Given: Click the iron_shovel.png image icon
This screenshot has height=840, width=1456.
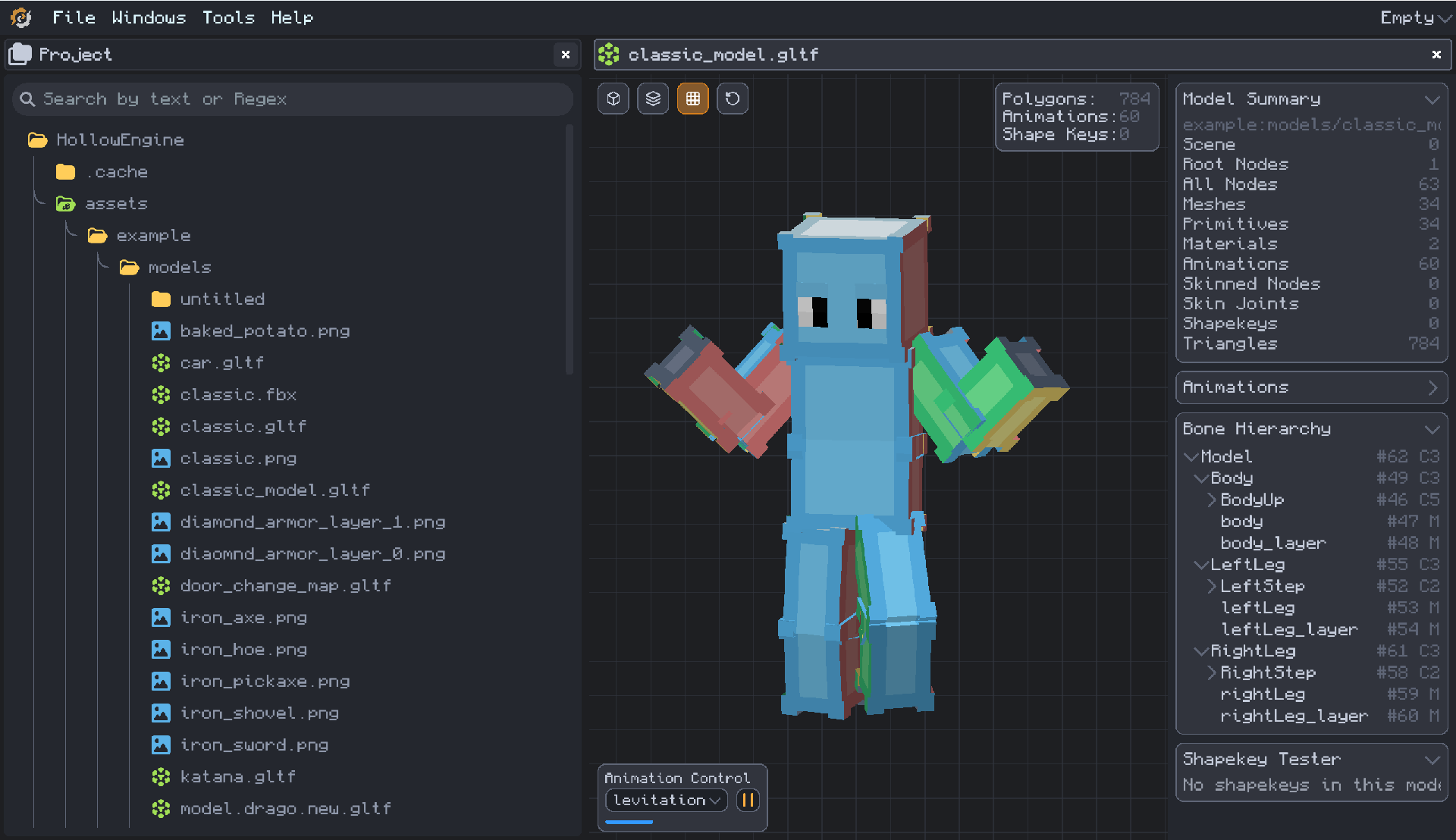Looking at the screenshot, I should (161, 713).
